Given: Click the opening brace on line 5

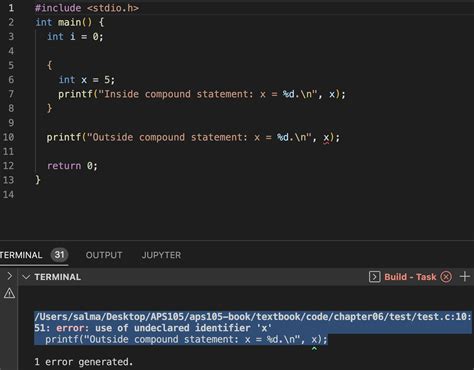Looking at the screenshot, I should 49,65.
